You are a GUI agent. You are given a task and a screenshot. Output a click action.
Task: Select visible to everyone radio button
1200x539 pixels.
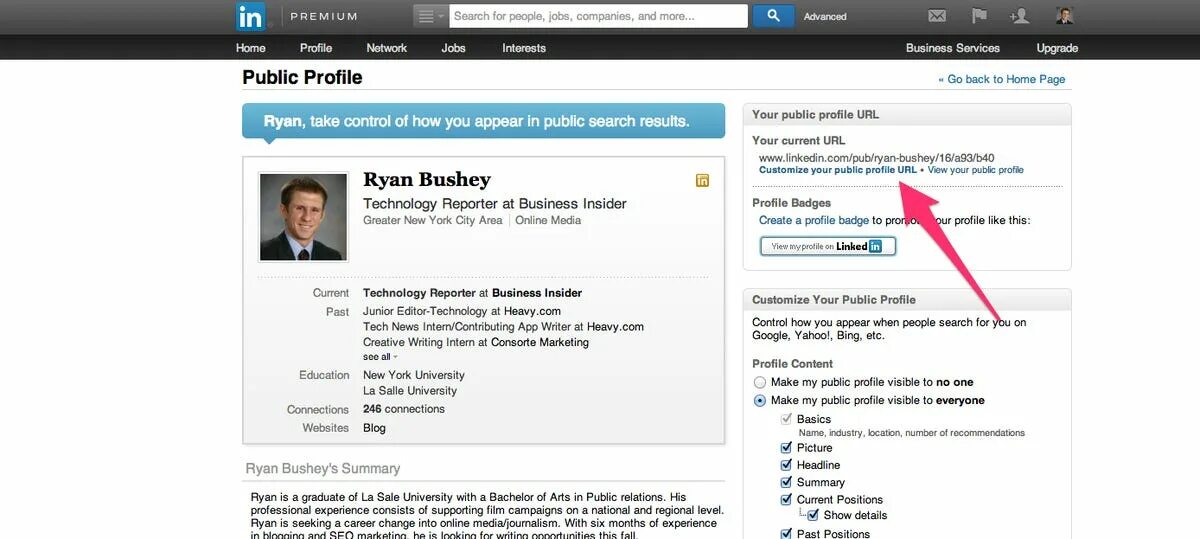click(x=760, y=400)
